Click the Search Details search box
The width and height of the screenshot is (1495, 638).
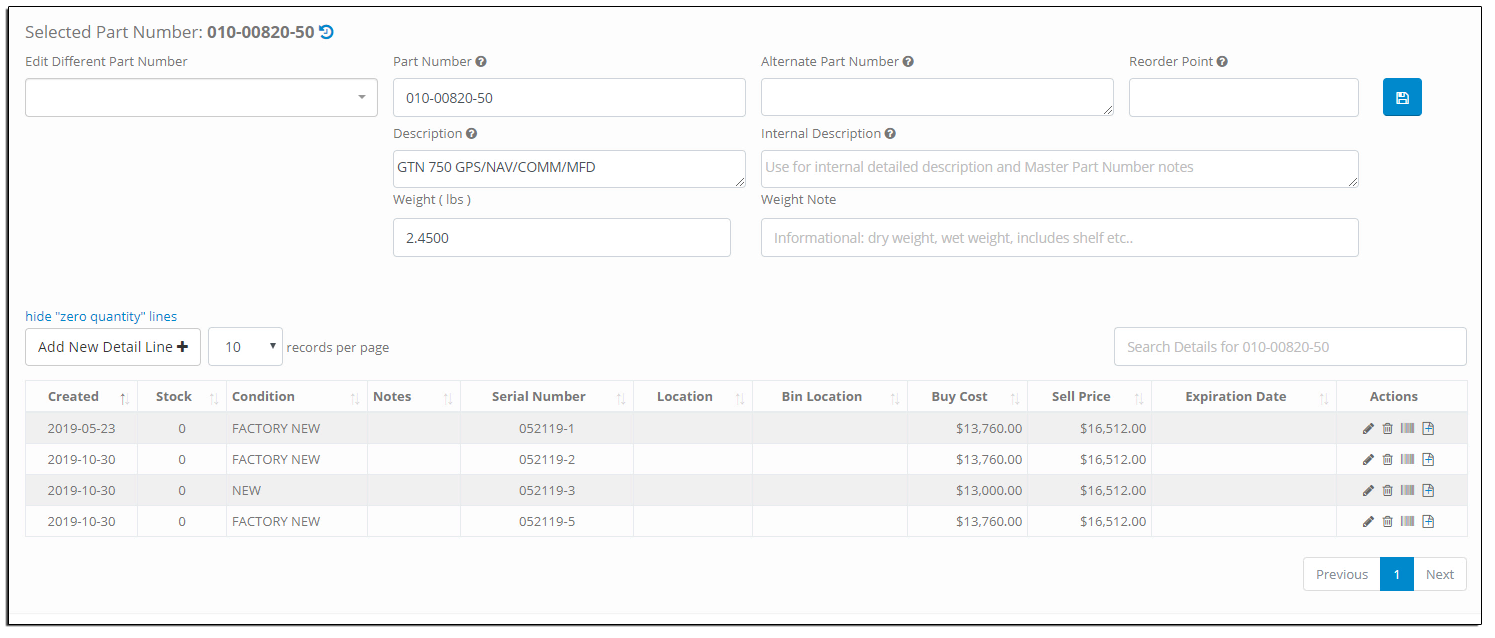click(x=1290, y=347)
